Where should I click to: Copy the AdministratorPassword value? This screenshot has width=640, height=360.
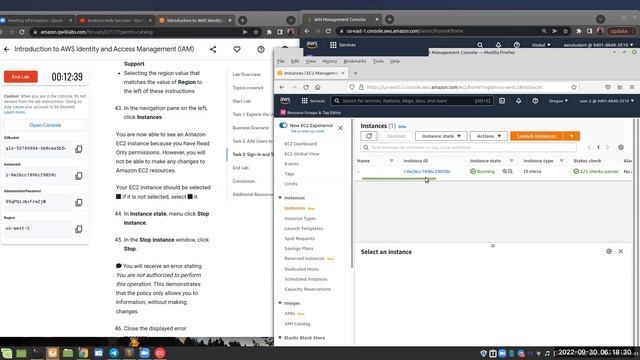click(79, 202)
